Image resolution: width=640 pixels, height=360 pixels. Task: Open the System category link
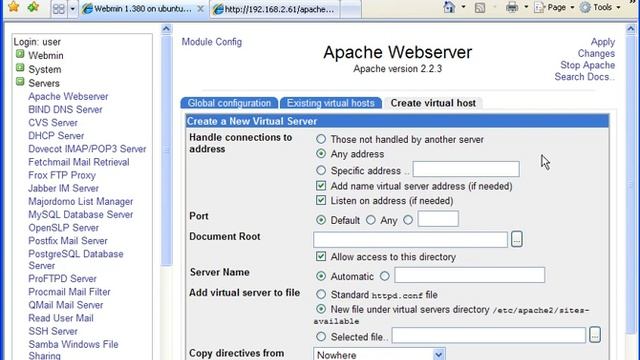44,69
